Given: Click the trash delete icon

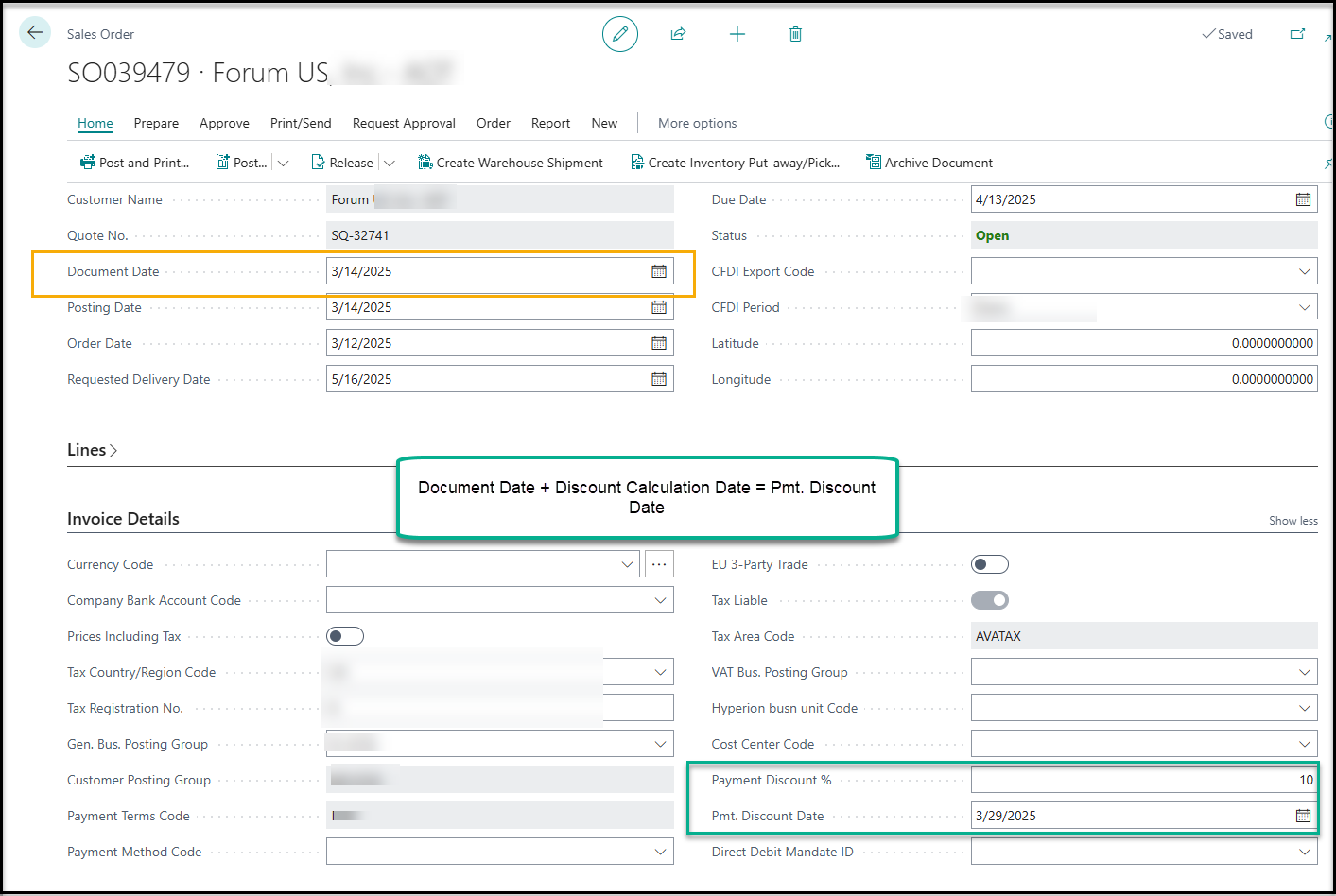Looking at the screenshot, I should (795, 34).
